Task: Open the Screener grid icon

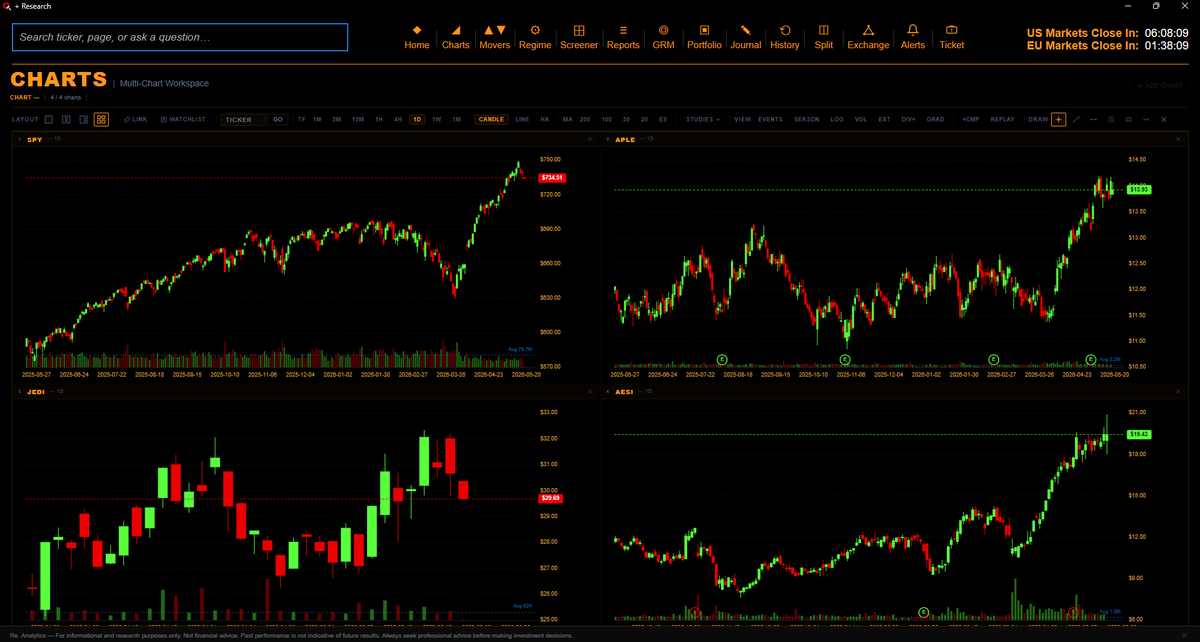Action: tap(579, 37)
